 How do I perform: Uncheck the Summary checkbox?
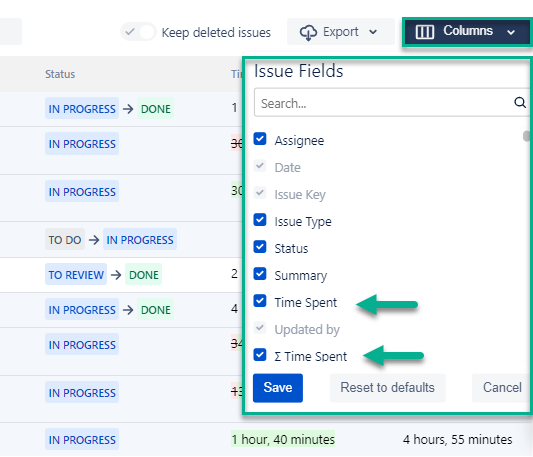pyautogui.click(x=260, y=274)
